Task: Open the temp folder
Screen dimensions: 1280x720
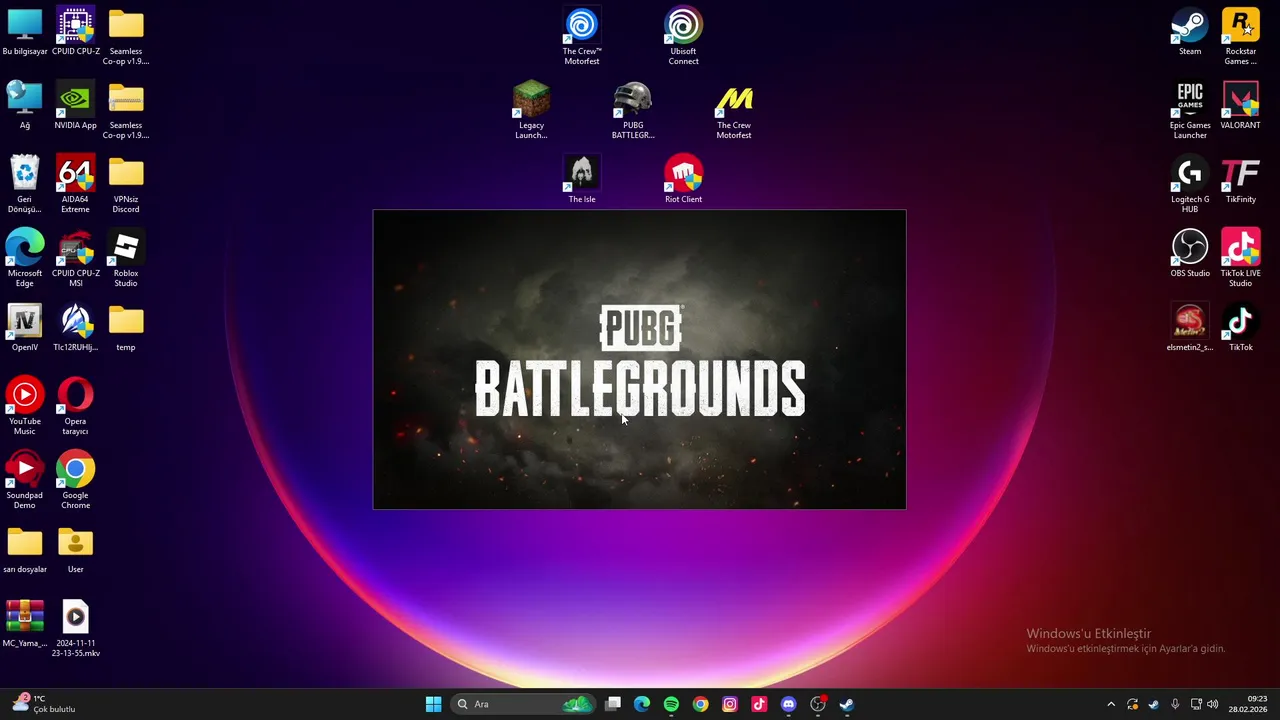Action: 126,329
